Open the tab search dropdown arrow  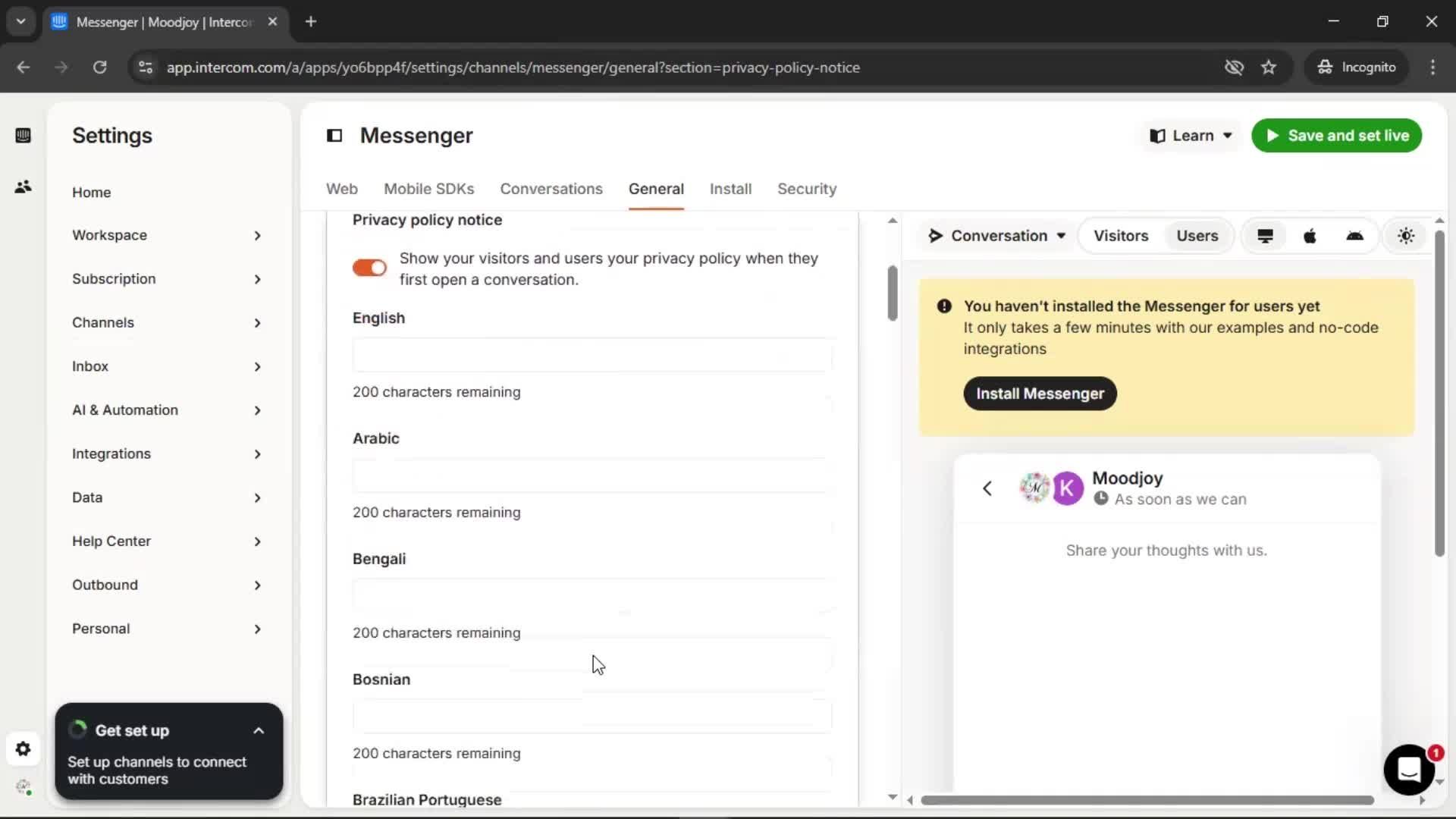tap(20, 21)
